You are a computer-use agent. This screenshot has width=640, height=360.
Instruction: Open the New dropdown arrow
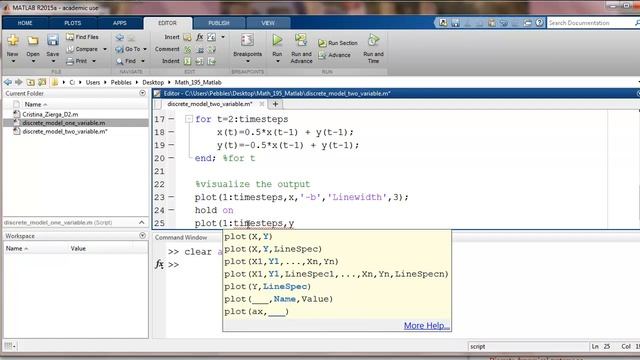13,61
